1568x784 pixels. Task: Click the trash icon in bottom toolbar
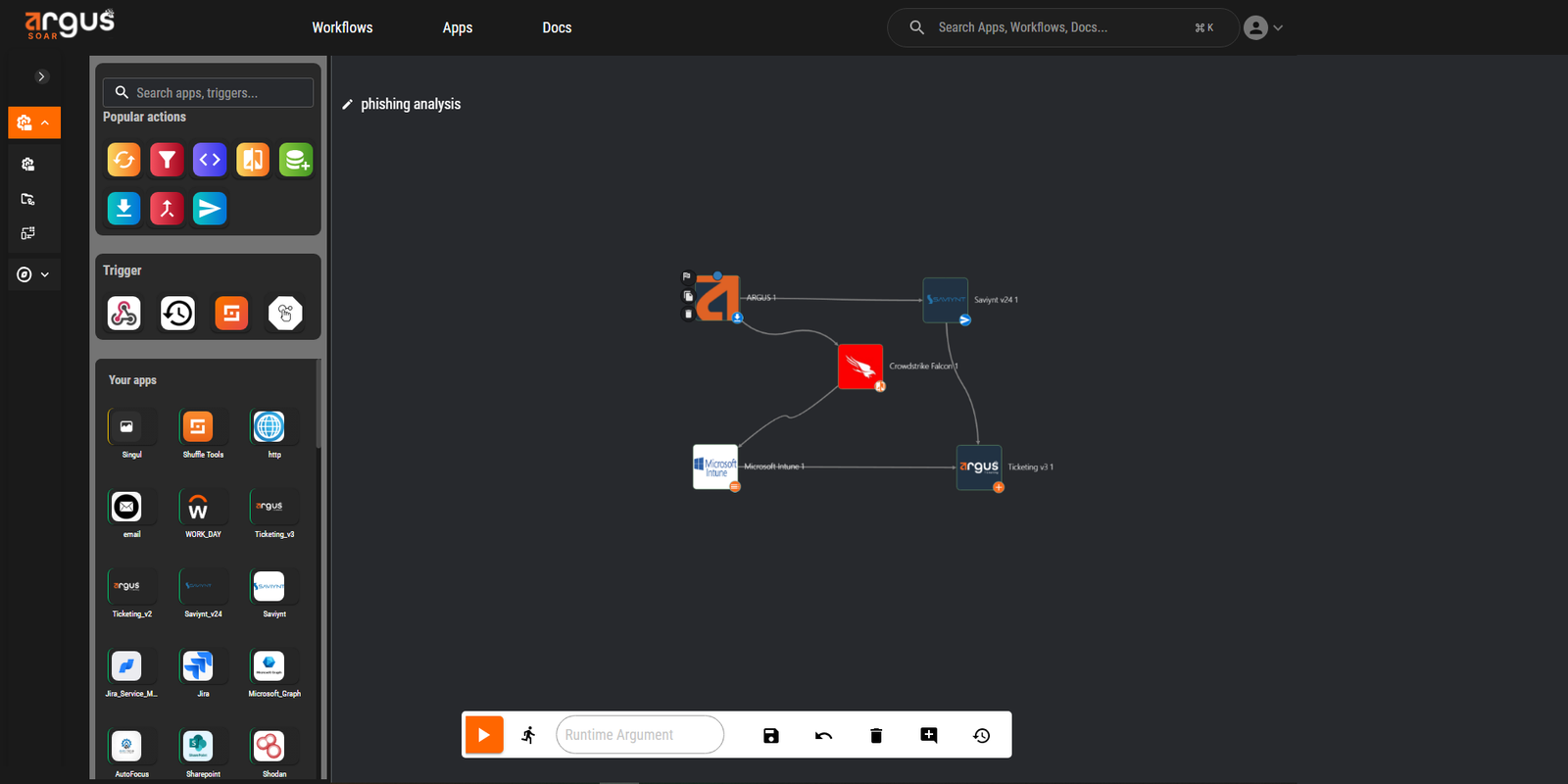coord(876,735)
